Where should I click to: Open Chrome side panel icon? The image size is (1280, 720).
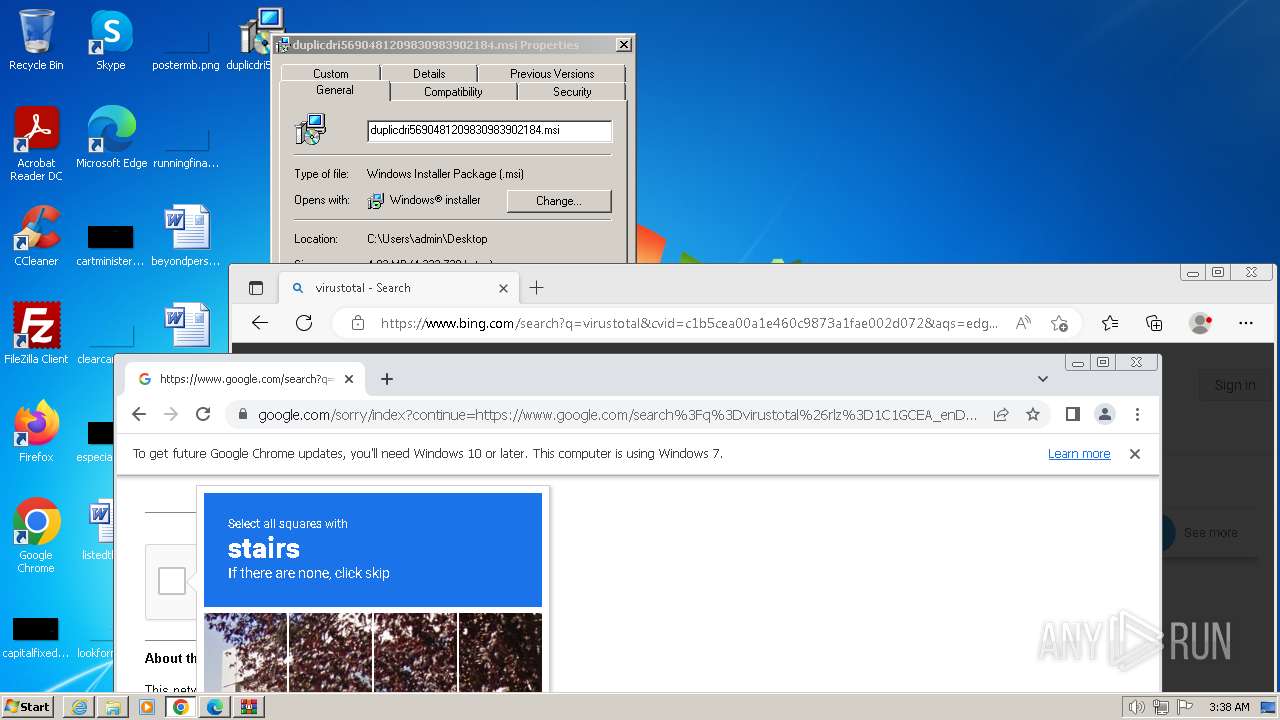click(1073, 414)
